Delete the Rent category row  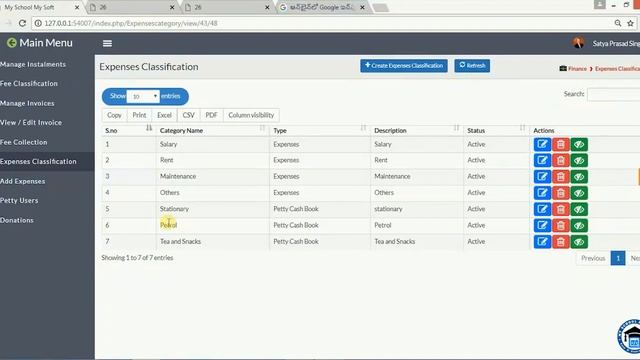pyautogui.click(x=560, y=160)
